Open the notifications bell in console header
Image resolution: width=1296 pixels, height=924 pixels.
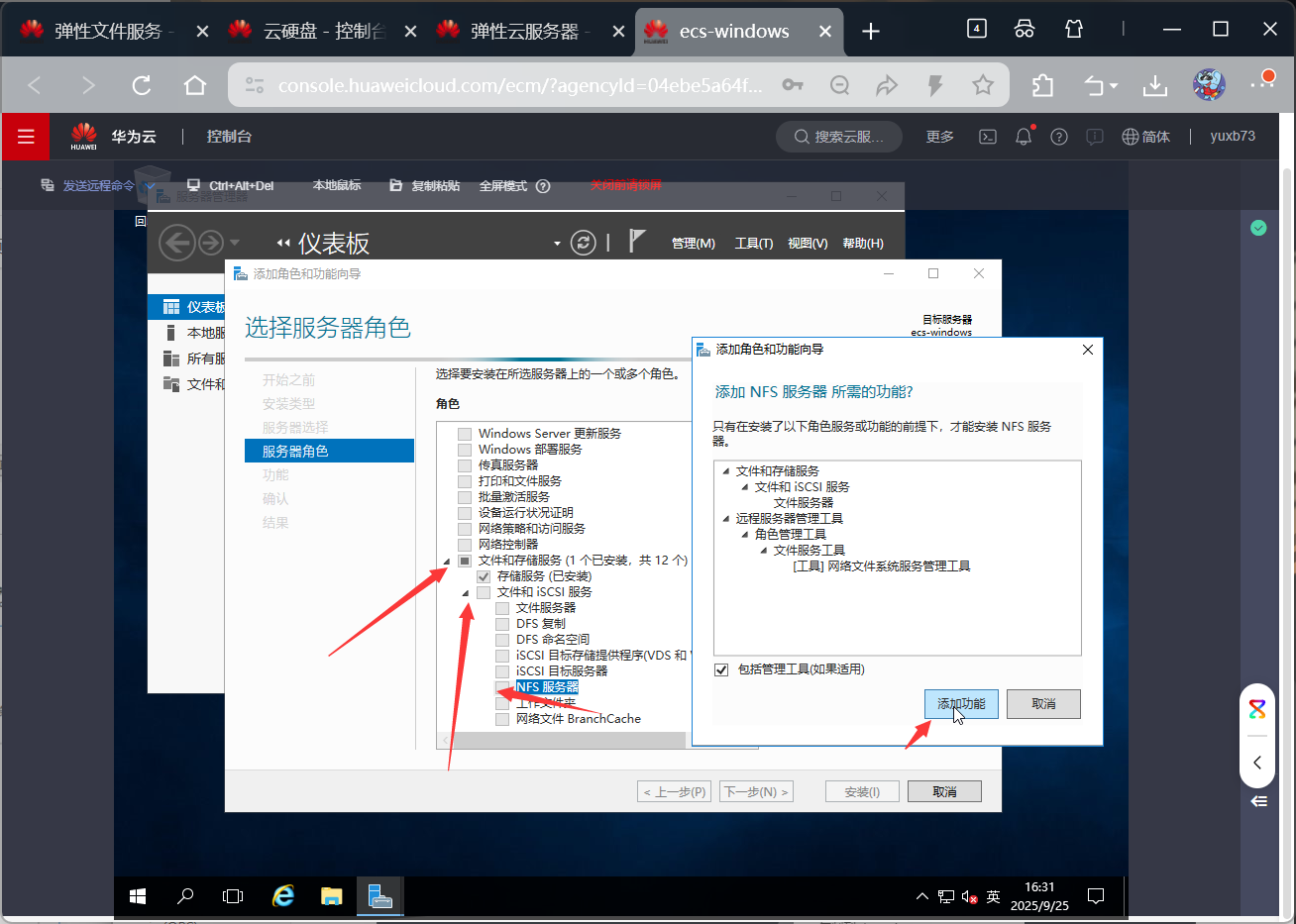point(1024,137)
